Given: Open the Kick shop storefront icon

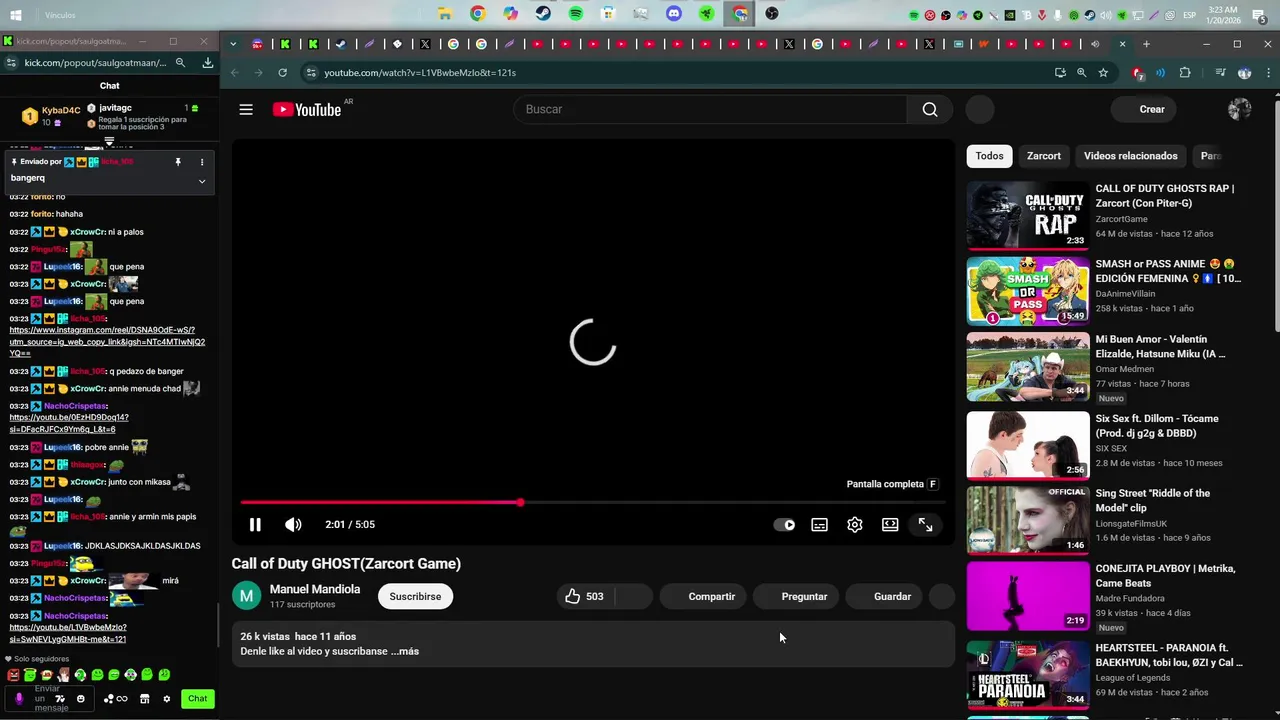Looking at the screenshot, I should point(144,699).
